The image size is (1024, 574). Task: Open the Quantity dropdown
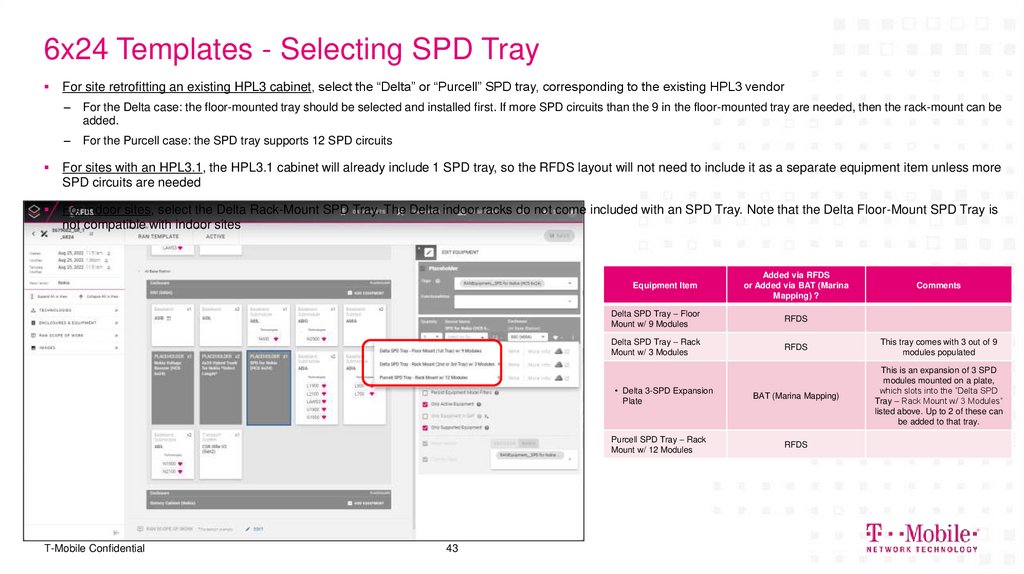click(x=430, y=337)
